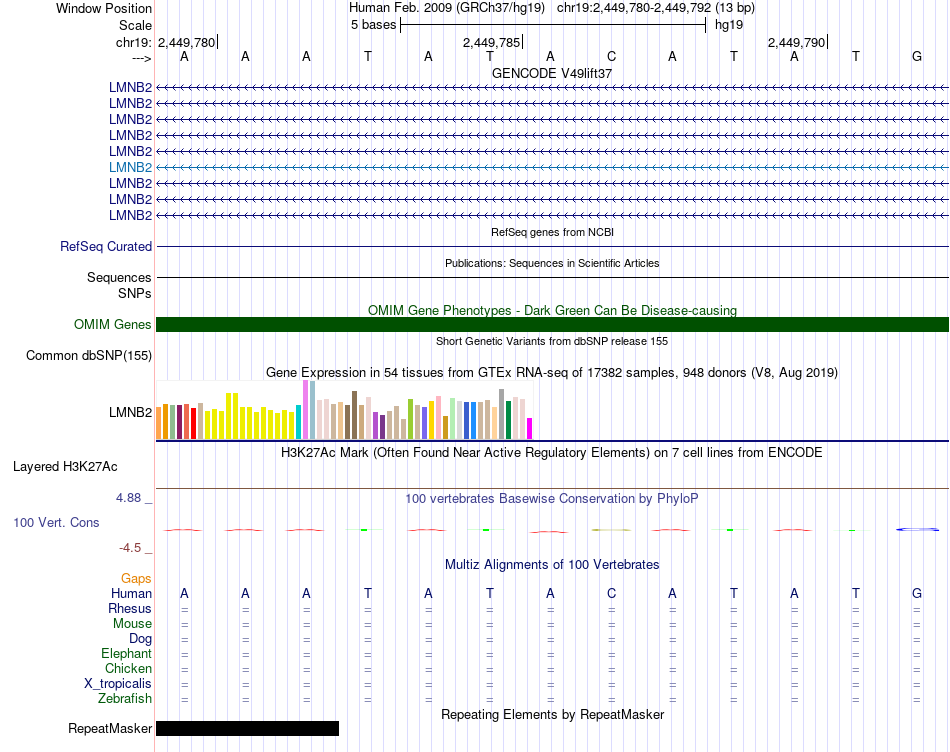Open Publications: Sequences in Scientific Articles title
Image resolution: width=950 pixels, height=752 pixels.
552,263
